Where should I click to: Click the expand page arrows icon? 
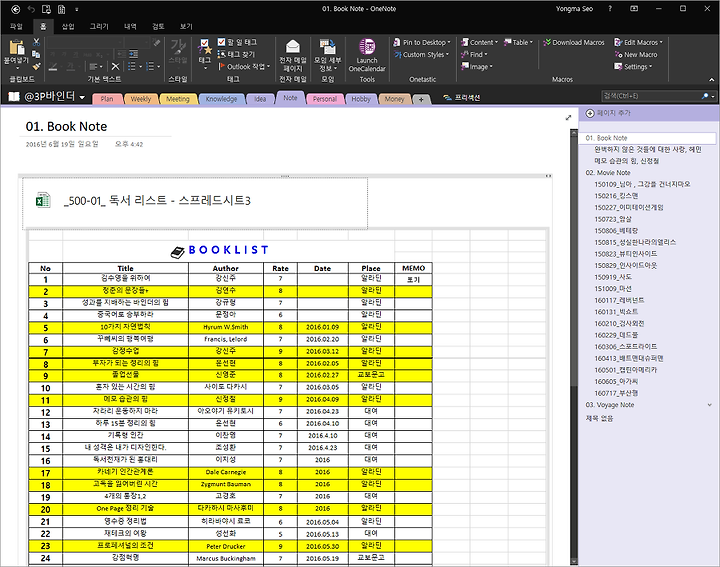point(568,118)
